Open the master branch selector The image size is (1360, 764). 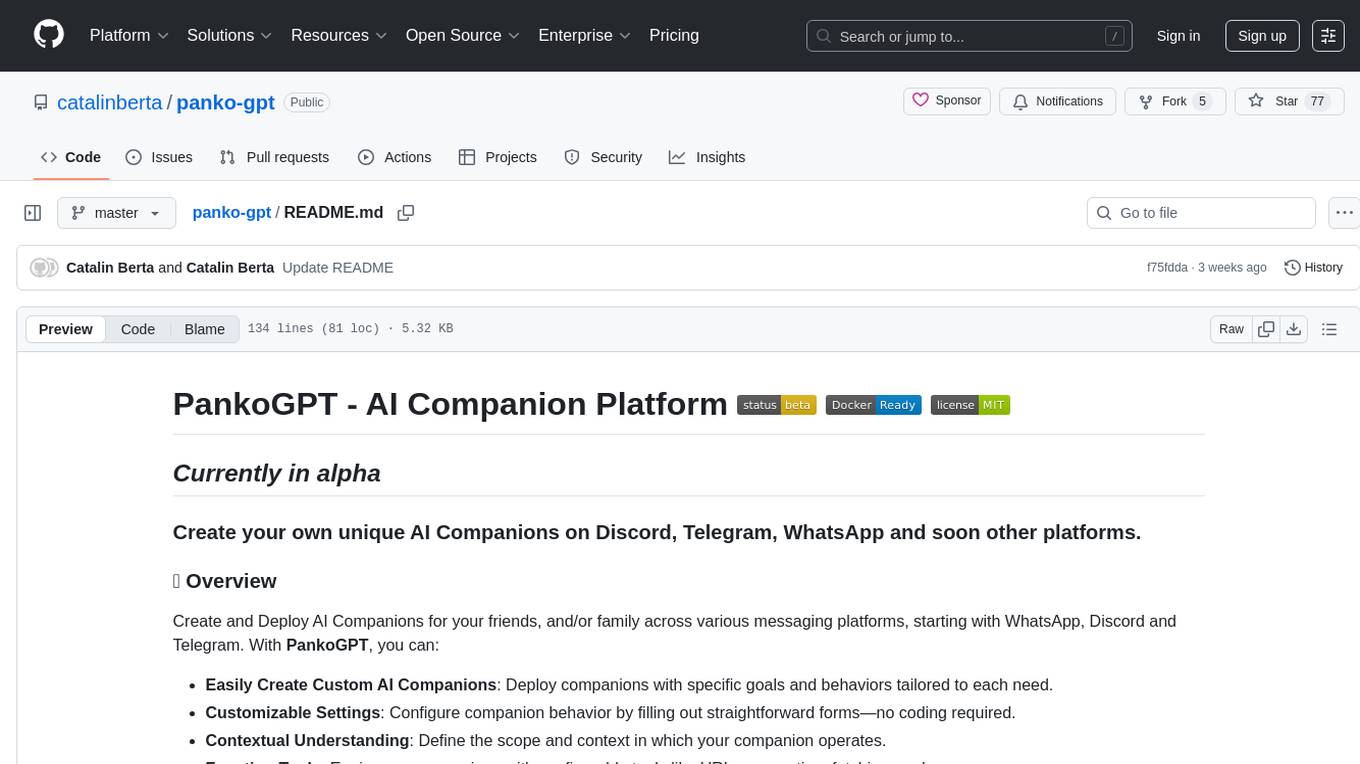116,213
